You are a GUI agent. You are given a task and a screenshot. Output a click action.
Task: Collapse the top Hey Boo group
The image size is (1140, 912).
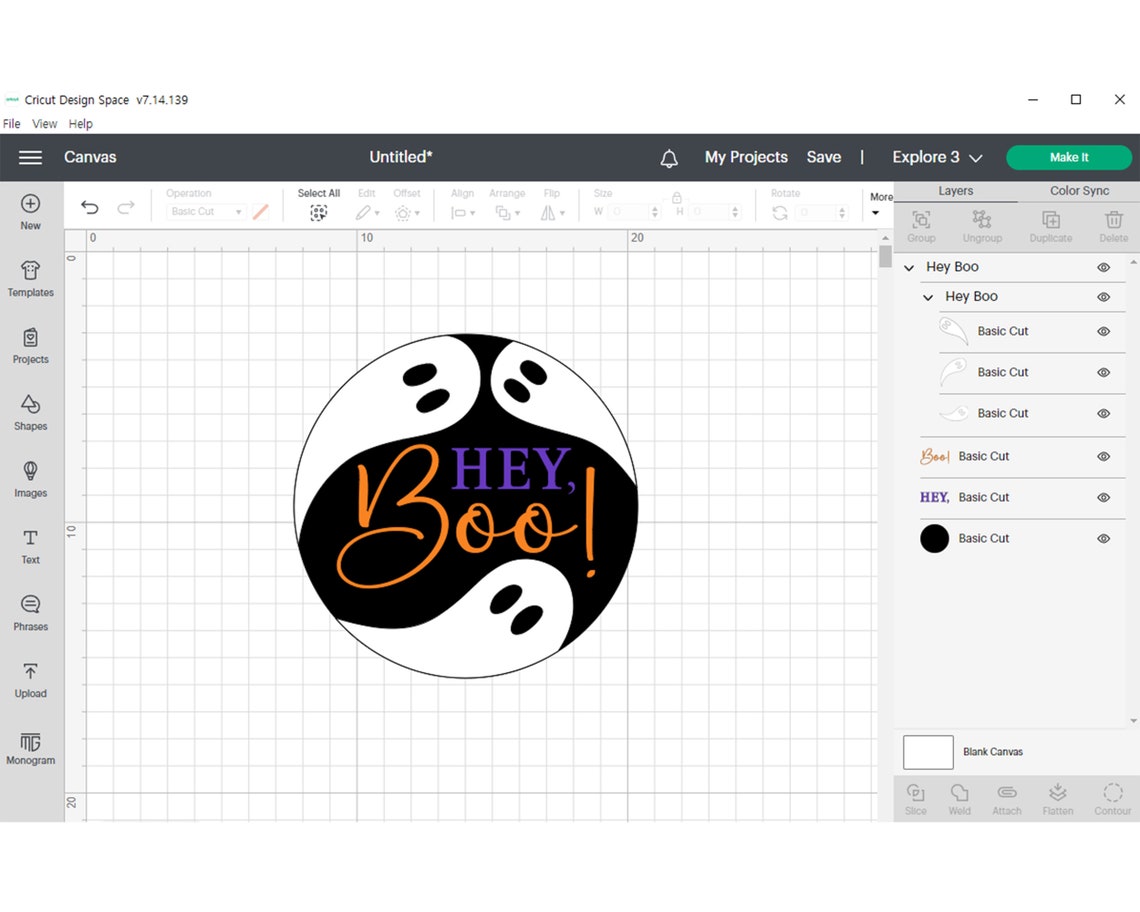pyautogui.click(x=908, y=267)
